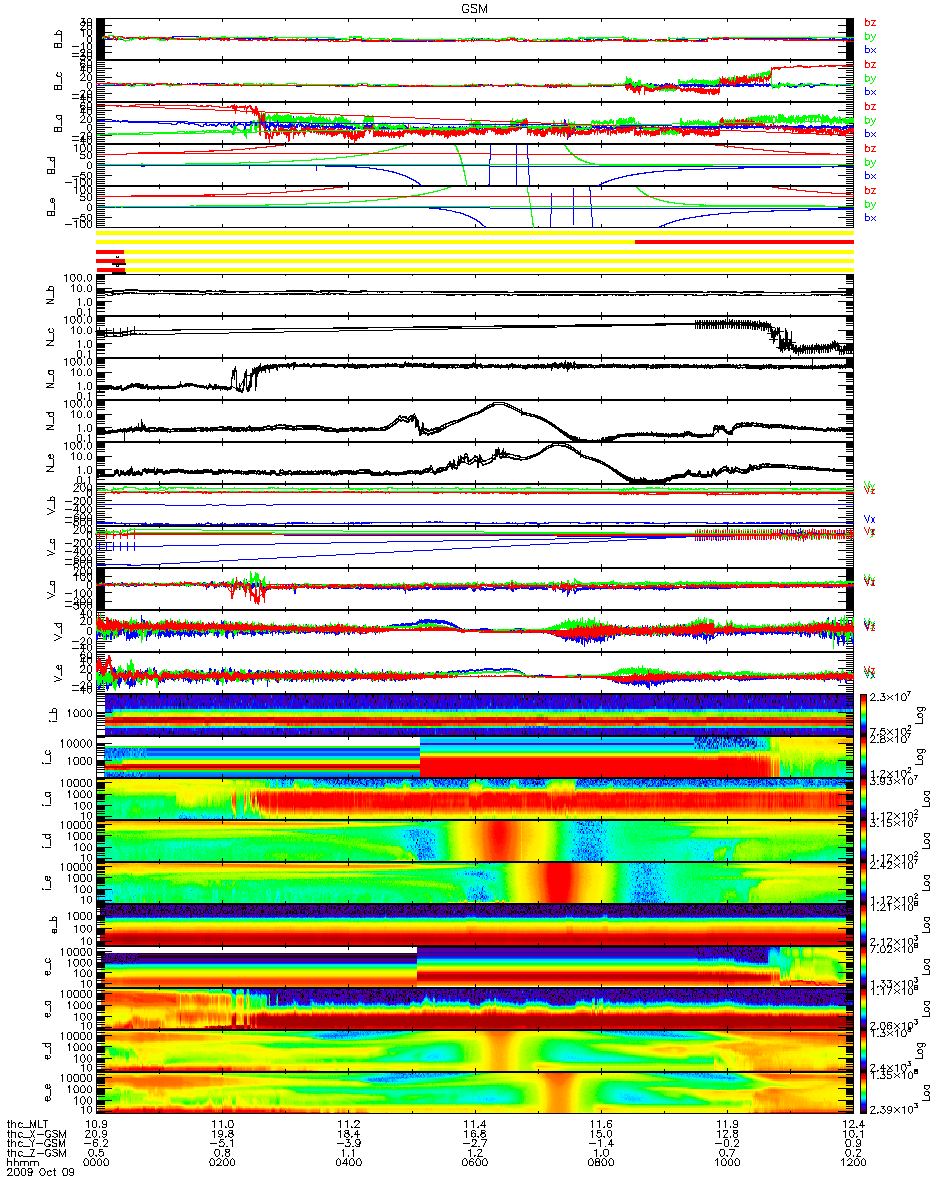Click the 0600 time tick label
Viewport: 930px width, 1200px height.
pos(475,1161)
